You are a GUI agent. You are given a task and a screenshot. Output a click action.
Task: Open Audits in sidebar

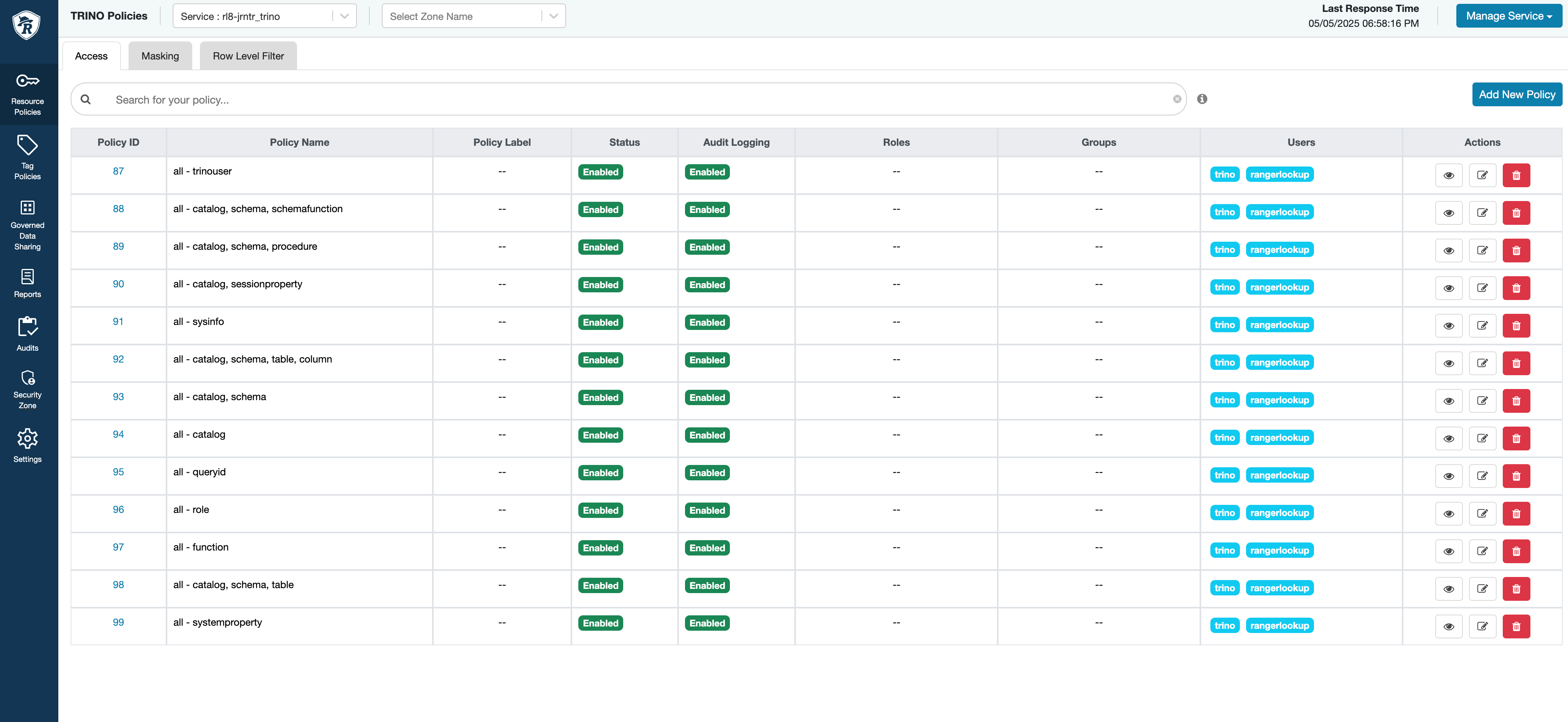[27, 334]
